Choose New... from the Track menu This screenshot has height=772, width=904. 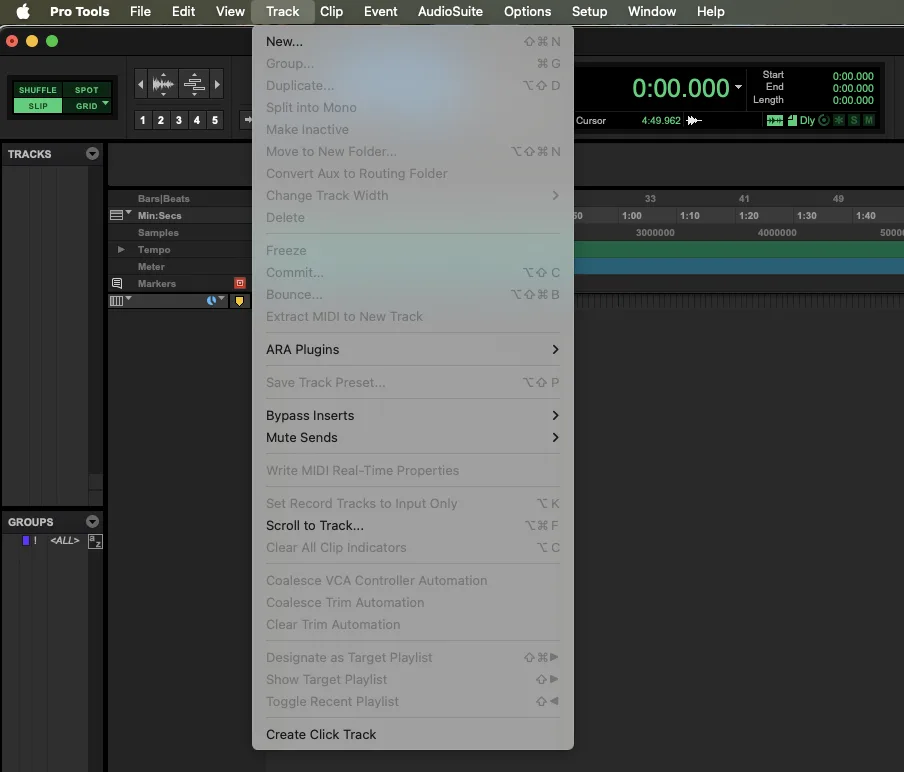(x=413, y=42)
